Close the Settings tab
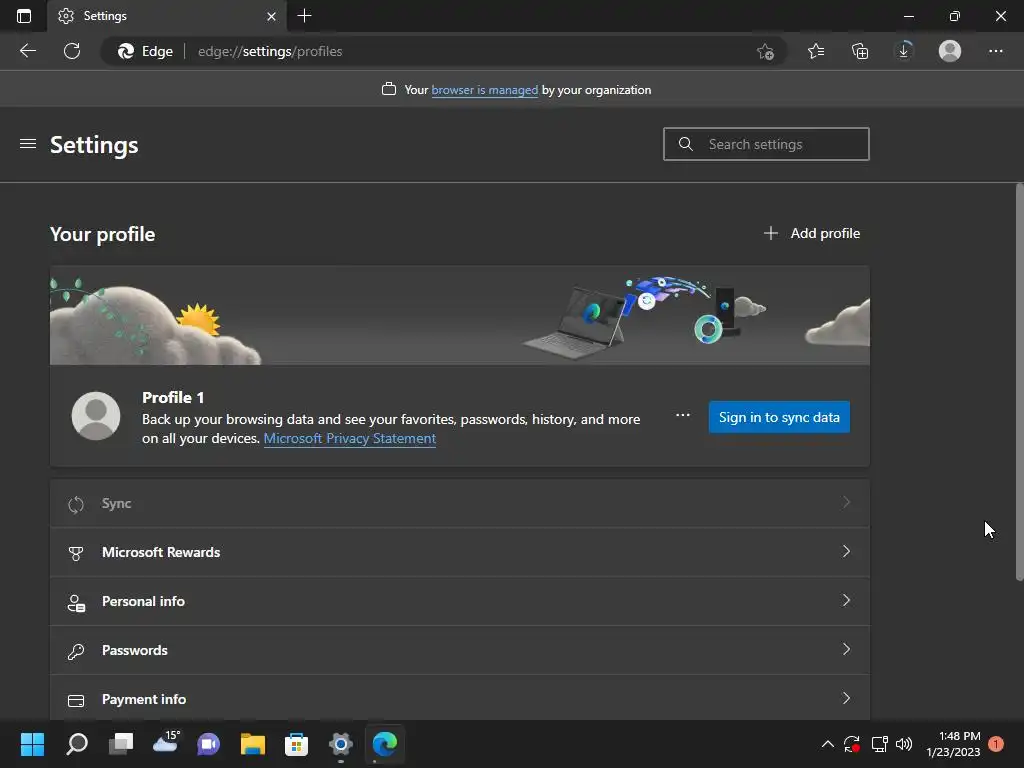Viewport: 1024px width, 768px height. click(271, 16)
